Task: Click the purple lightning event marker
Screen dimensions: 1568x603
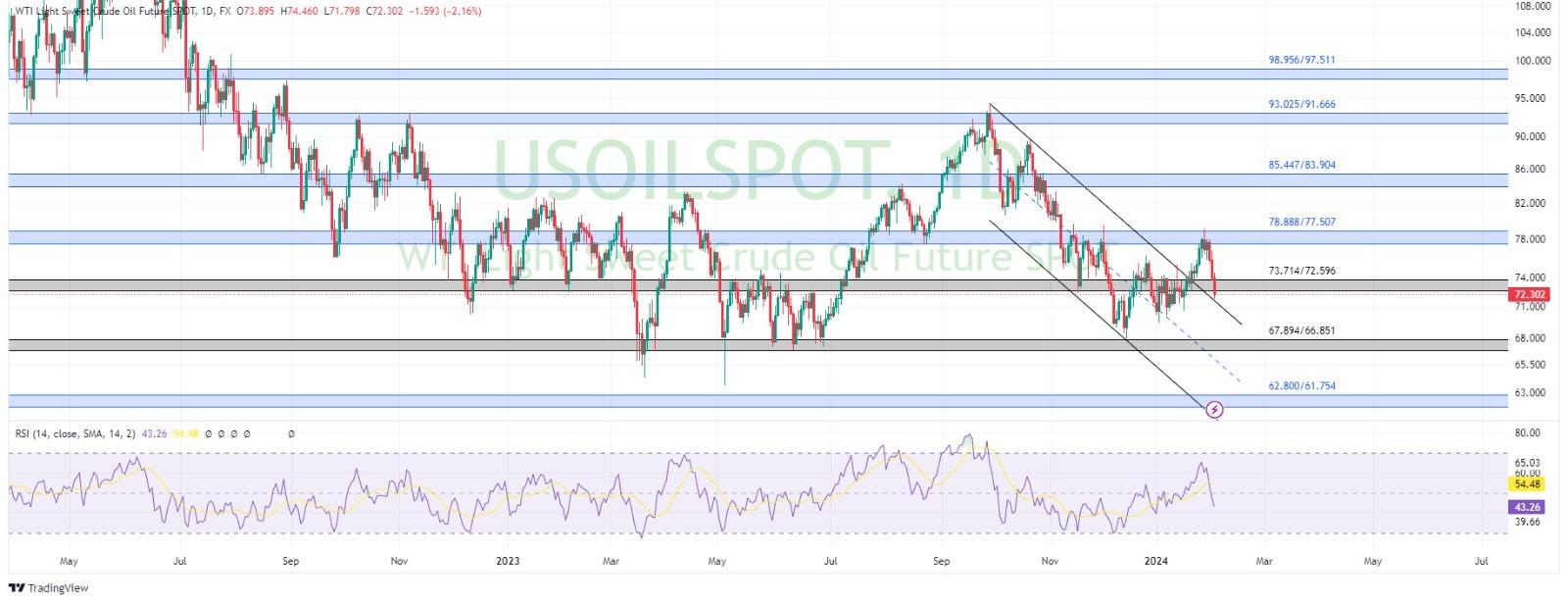Action: tap(1215, 409)
